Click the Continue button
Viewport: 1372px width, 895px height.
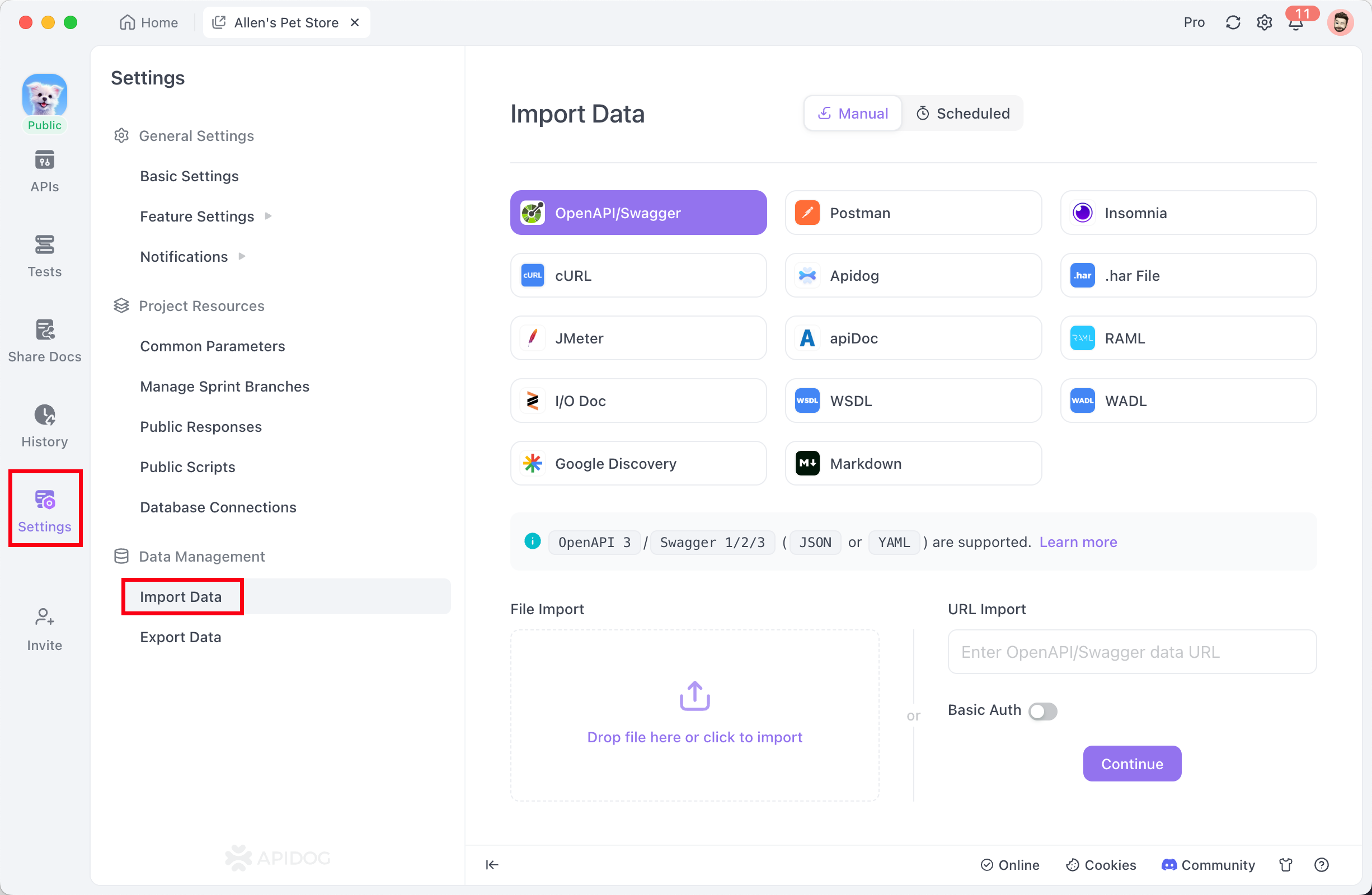click(1131, 764)
